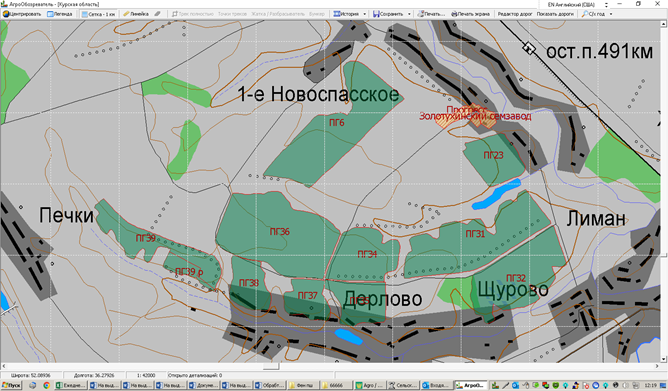The width and height of the screenshot is (668, 391).
Task: Expand the История dropdown arrow
Action: pos(365,14)
